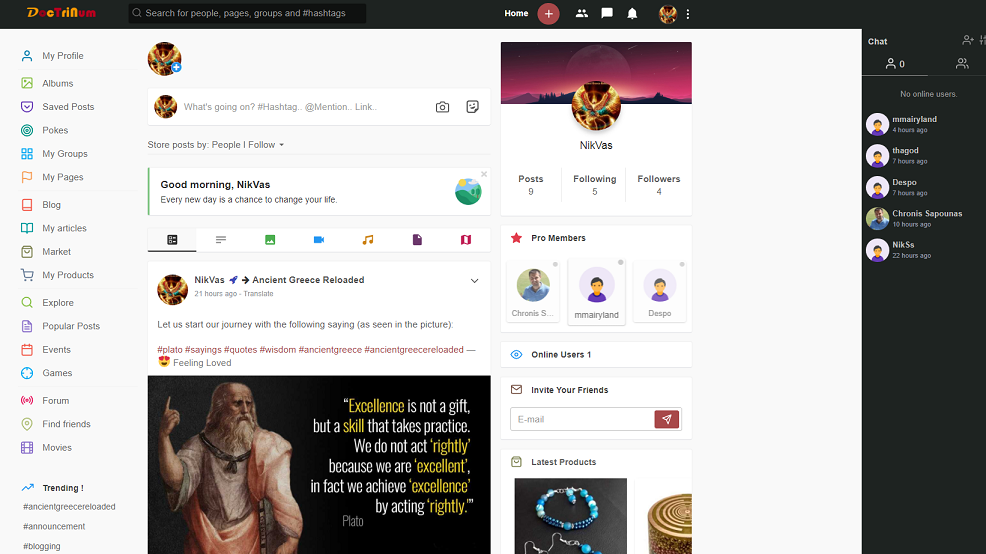Filter feed by video posts icon
This screenshot has width=986, height=554.
pyautogui.click(x=319, y=240)
